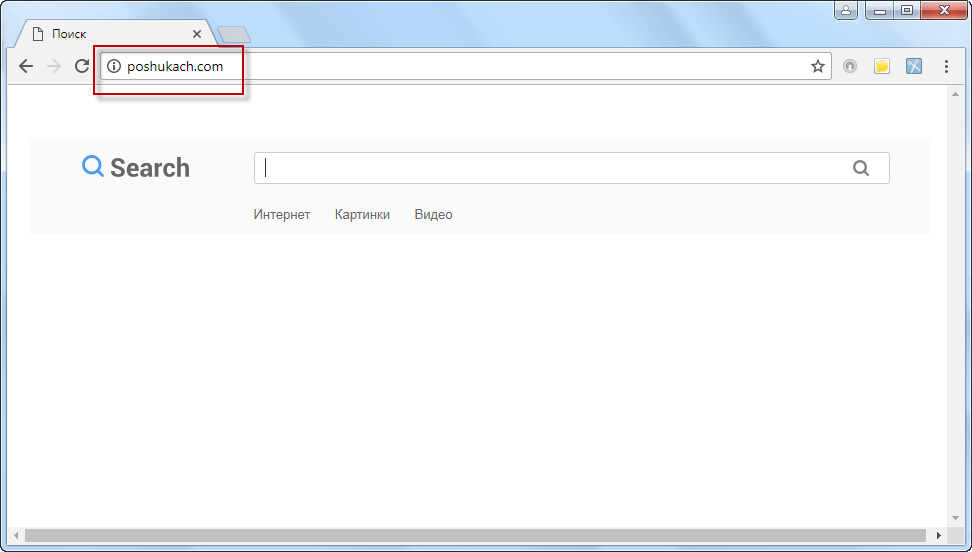972x552 pixels.
Task: Click the blue Search logo
Action: coord(136,168)
